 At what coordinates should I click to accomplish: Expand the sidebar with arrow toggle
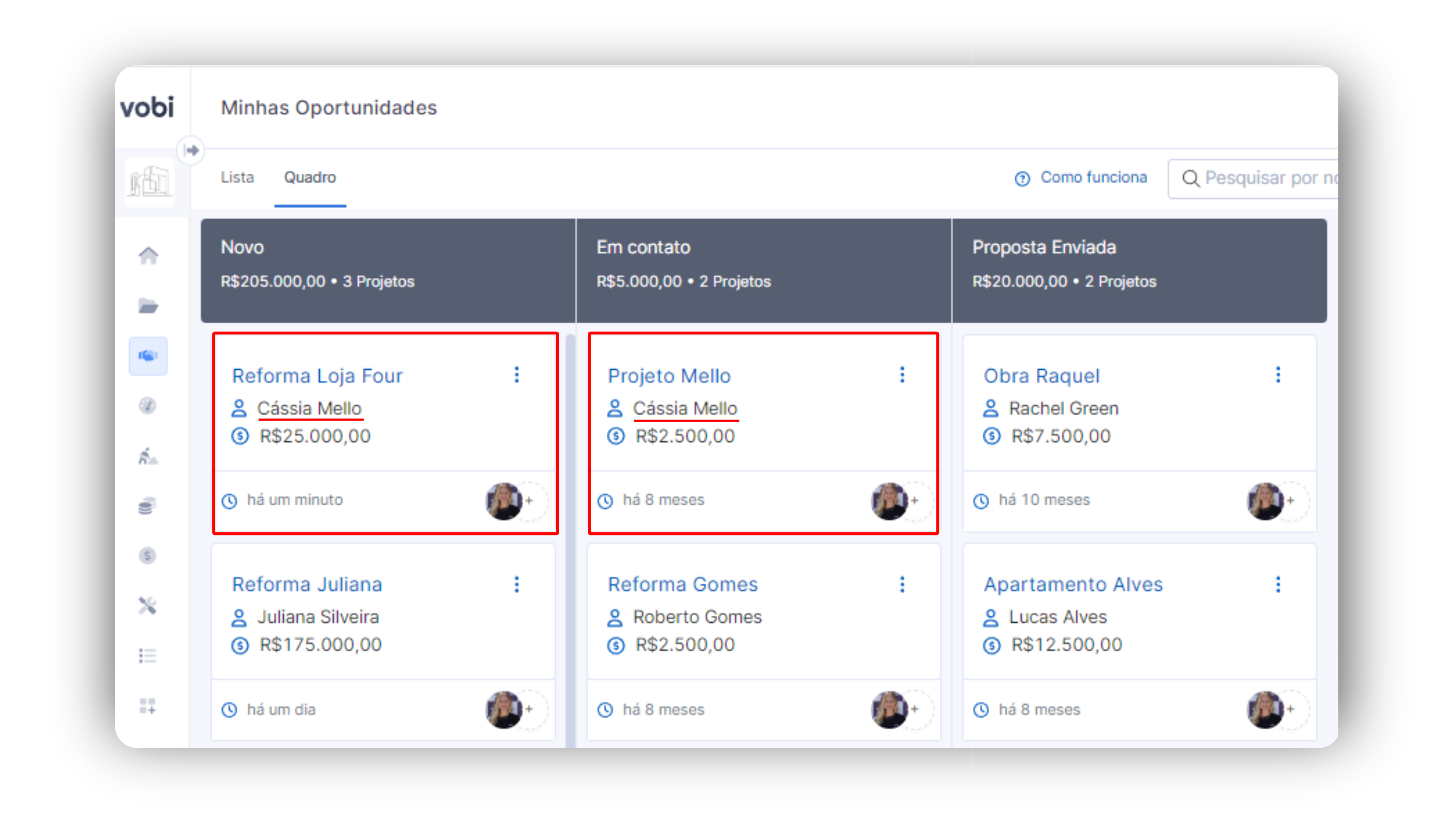191,151
